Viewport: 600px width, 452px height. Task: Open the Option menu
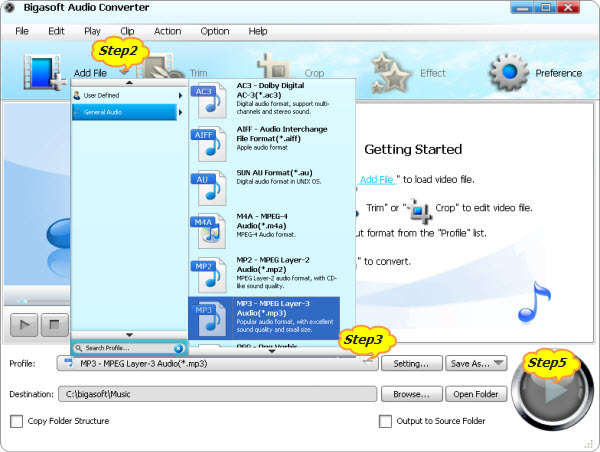(x=215, y=31)
